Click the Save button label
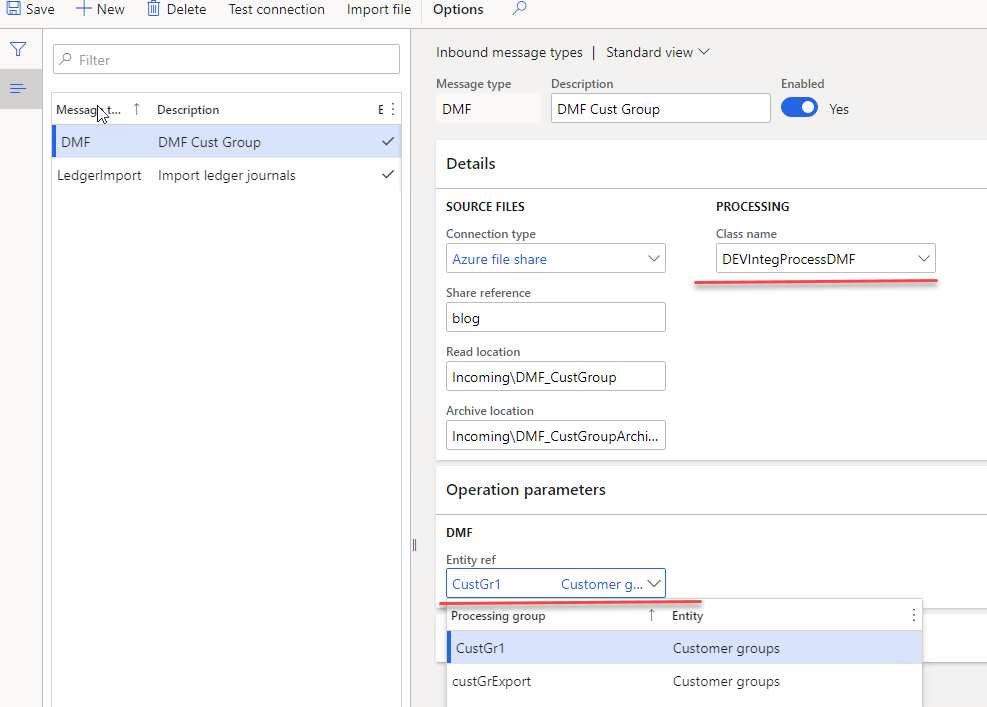The width and height of the screenshot is (987, 707). tap(40, 9)
